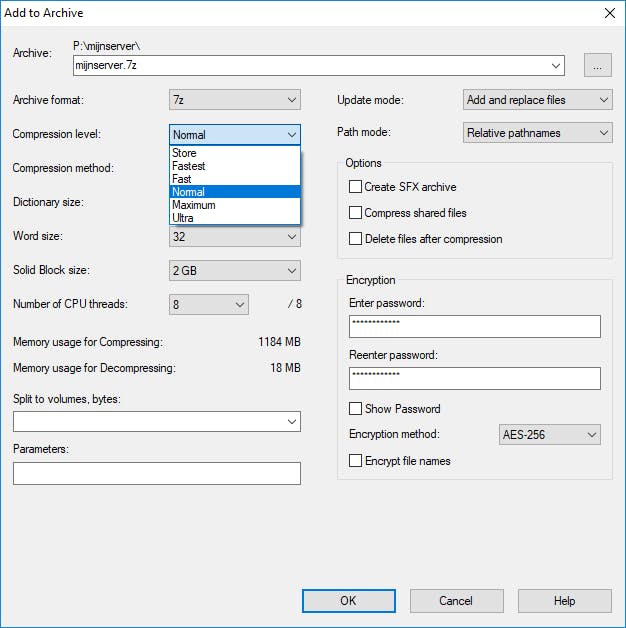Pick Fastest compression level option
The width and height of the screenshot is (626, 628).
point(188,166)
